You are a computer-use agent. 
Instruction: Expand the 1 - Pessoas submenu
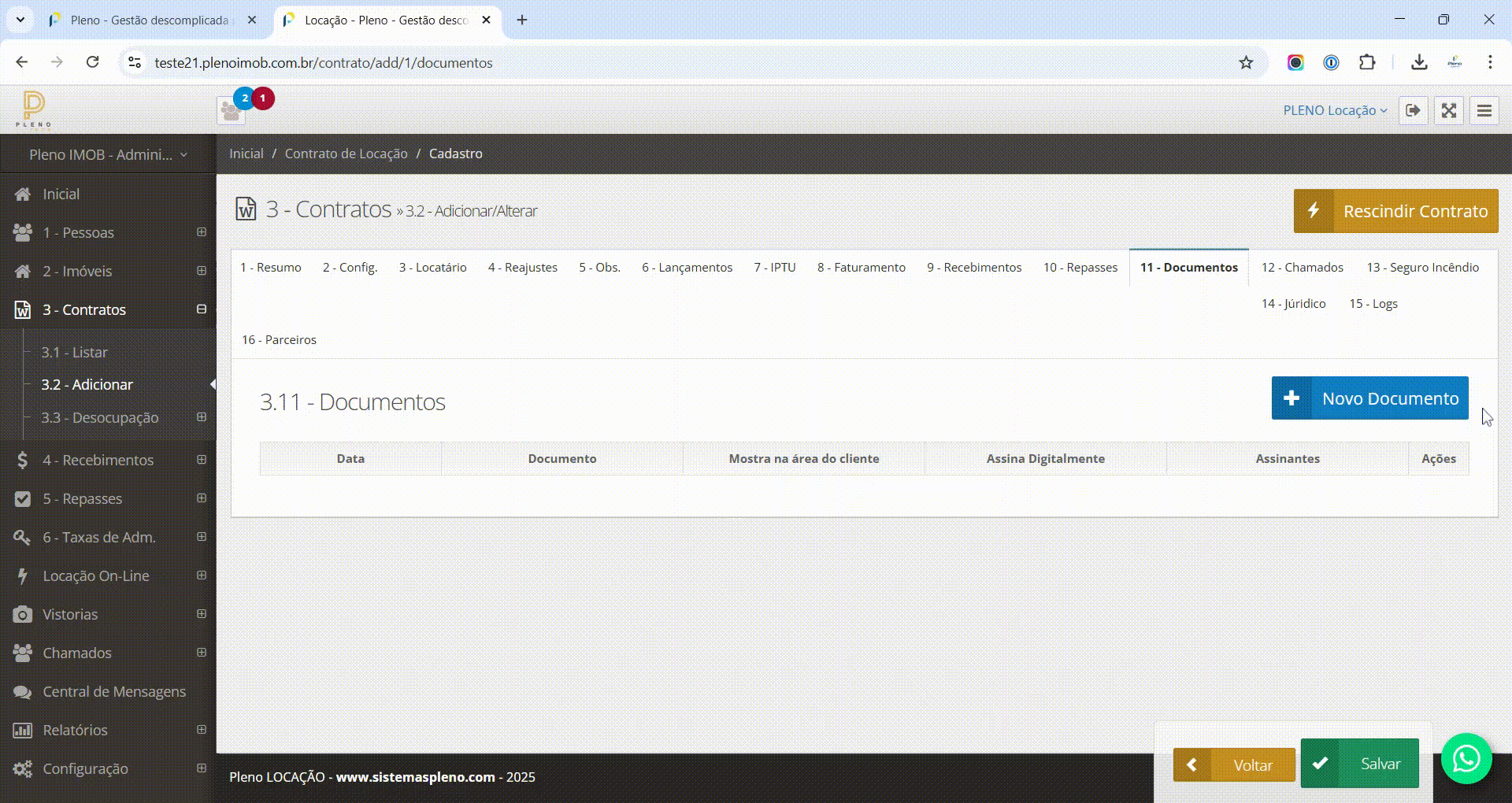pyautogui.click(x=202, y=232)
